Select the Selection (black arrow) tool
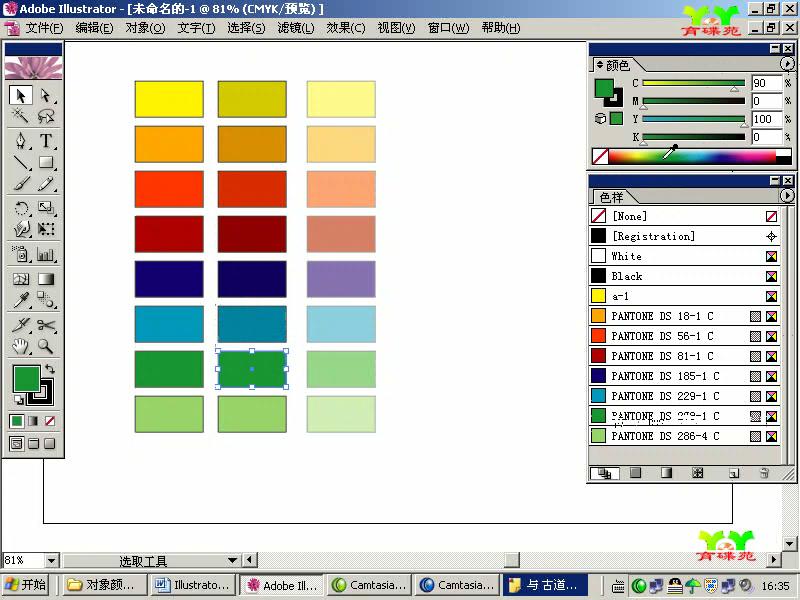Viewport: 800px width, 600px height. click(x=21, y=95)
